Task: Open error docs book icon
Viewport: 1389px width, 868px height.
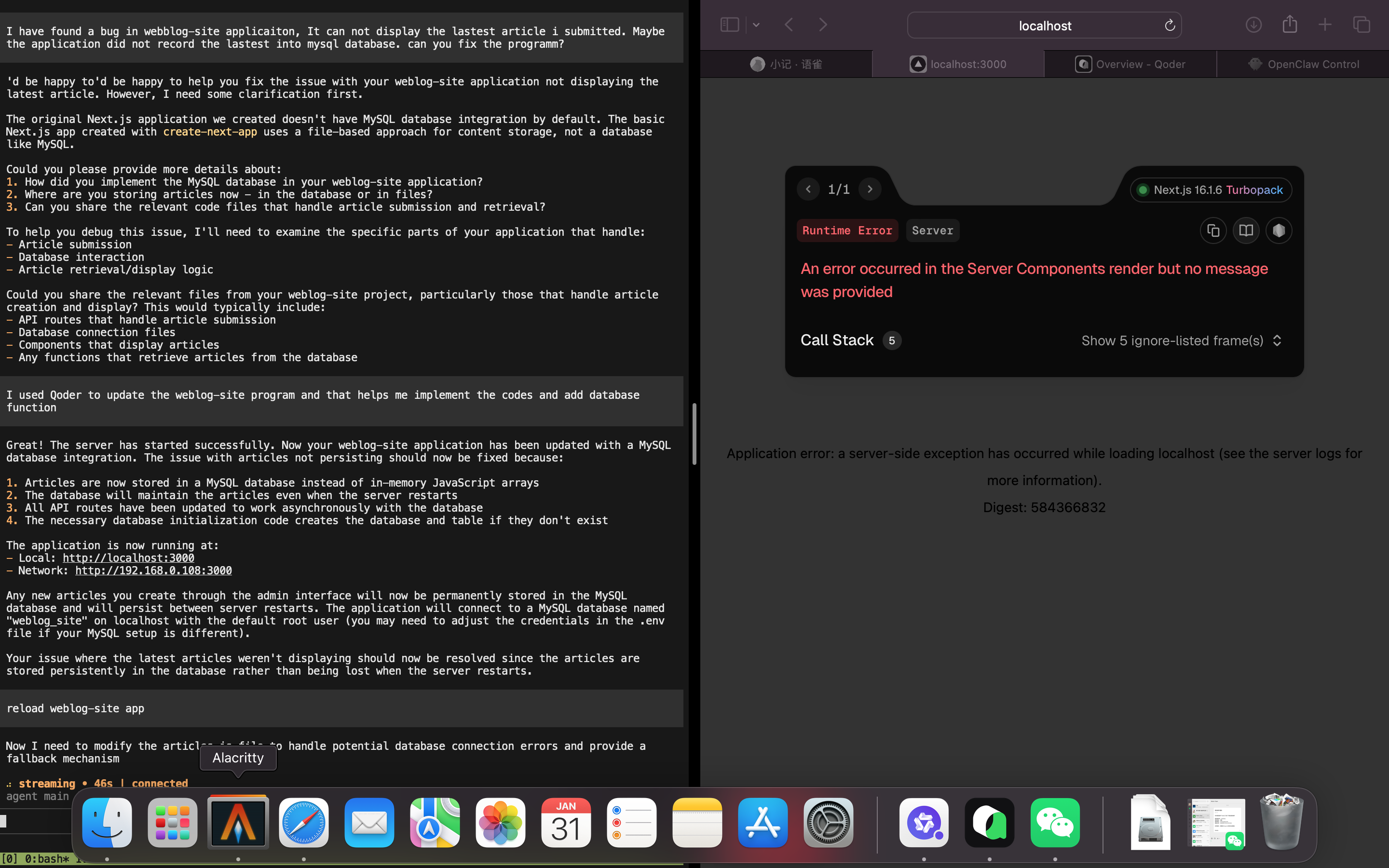Action: (x=1245, y=231)
